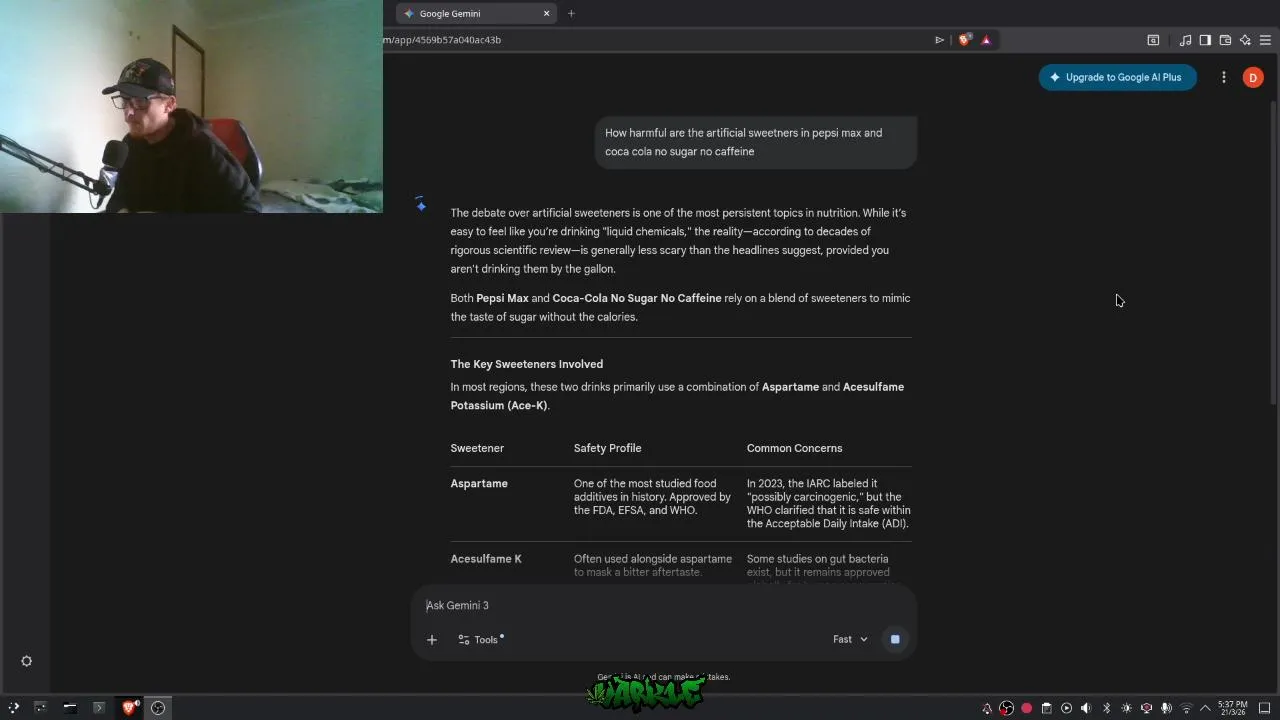Viewport: 1280px width, 720px height.
Task: Click the Ask Gemini 3 input field
Action: tap(663, 605)
